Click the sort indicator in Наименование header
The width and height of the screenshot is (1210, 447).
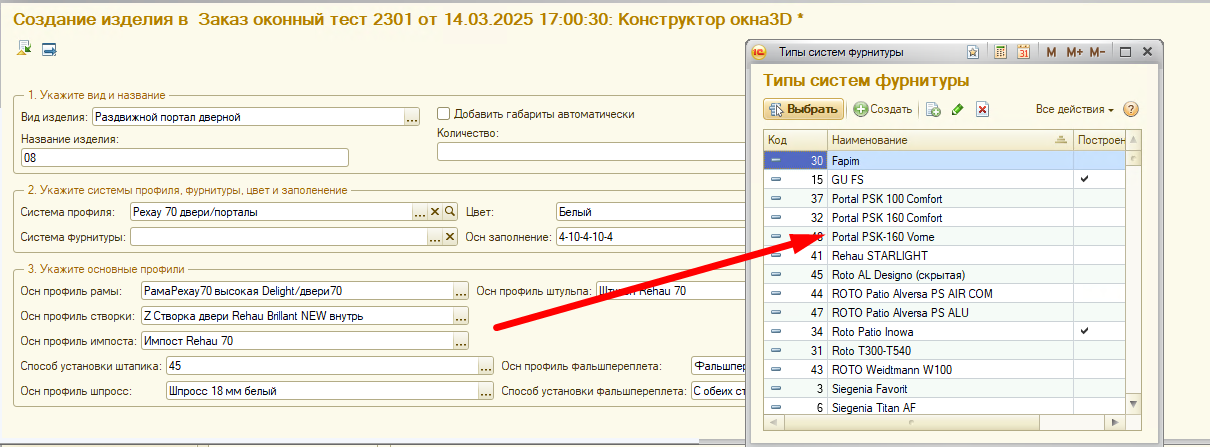click(1060, 141)
